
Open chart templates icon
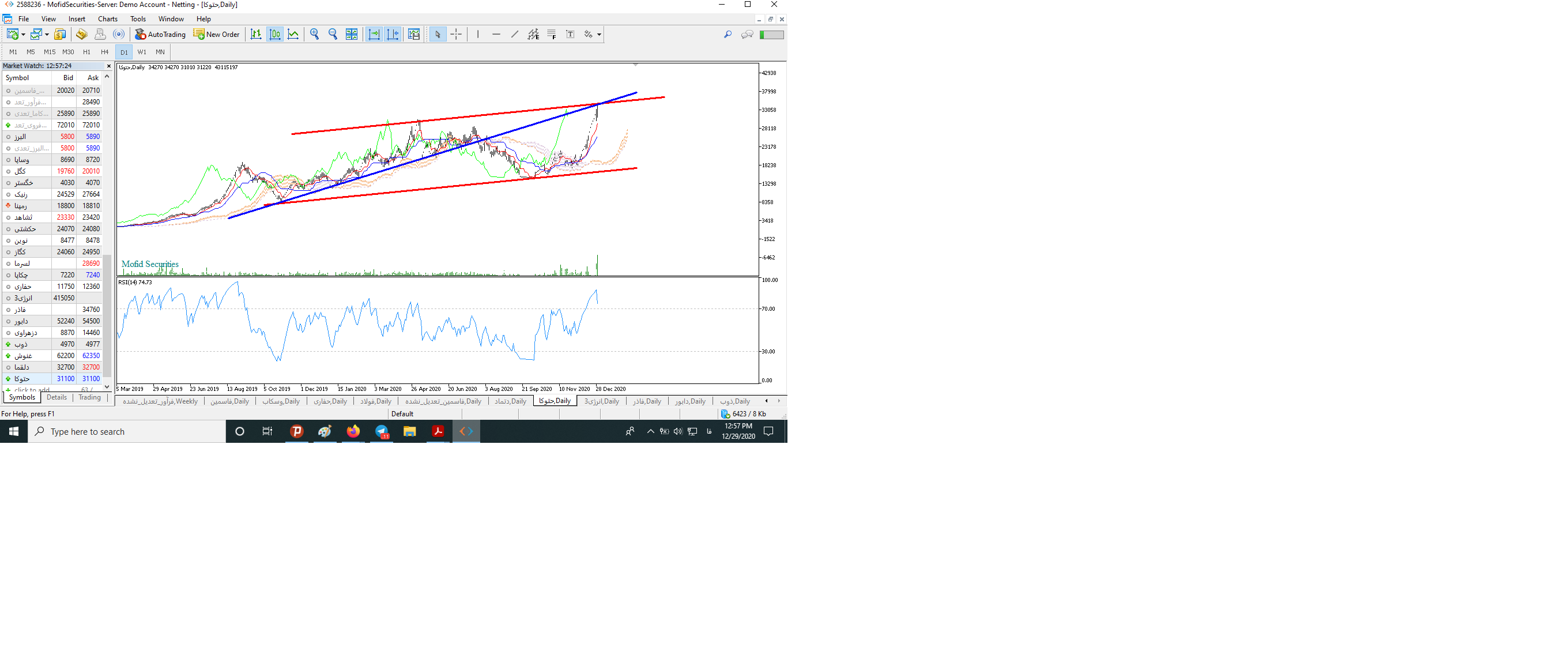[x=414, y=34]
